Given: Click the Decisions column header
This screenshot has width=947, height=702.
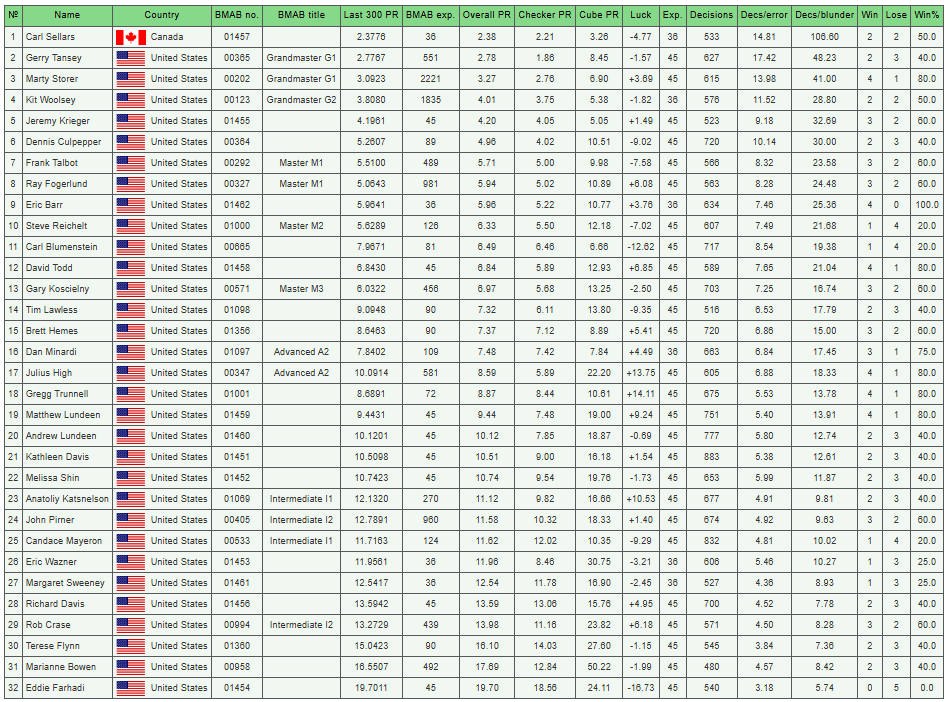Looking at the screenshot, I should pos(711,15).
